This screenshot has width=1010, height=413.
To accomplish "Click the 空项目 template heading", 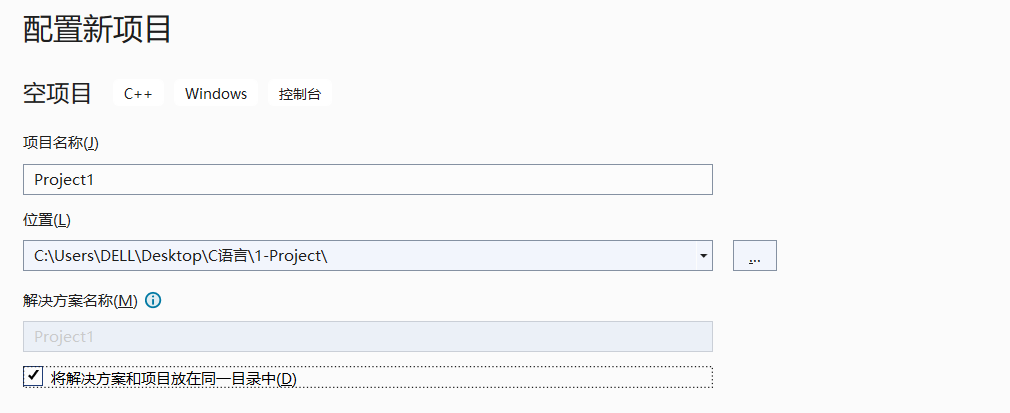I will coord(58,94).
